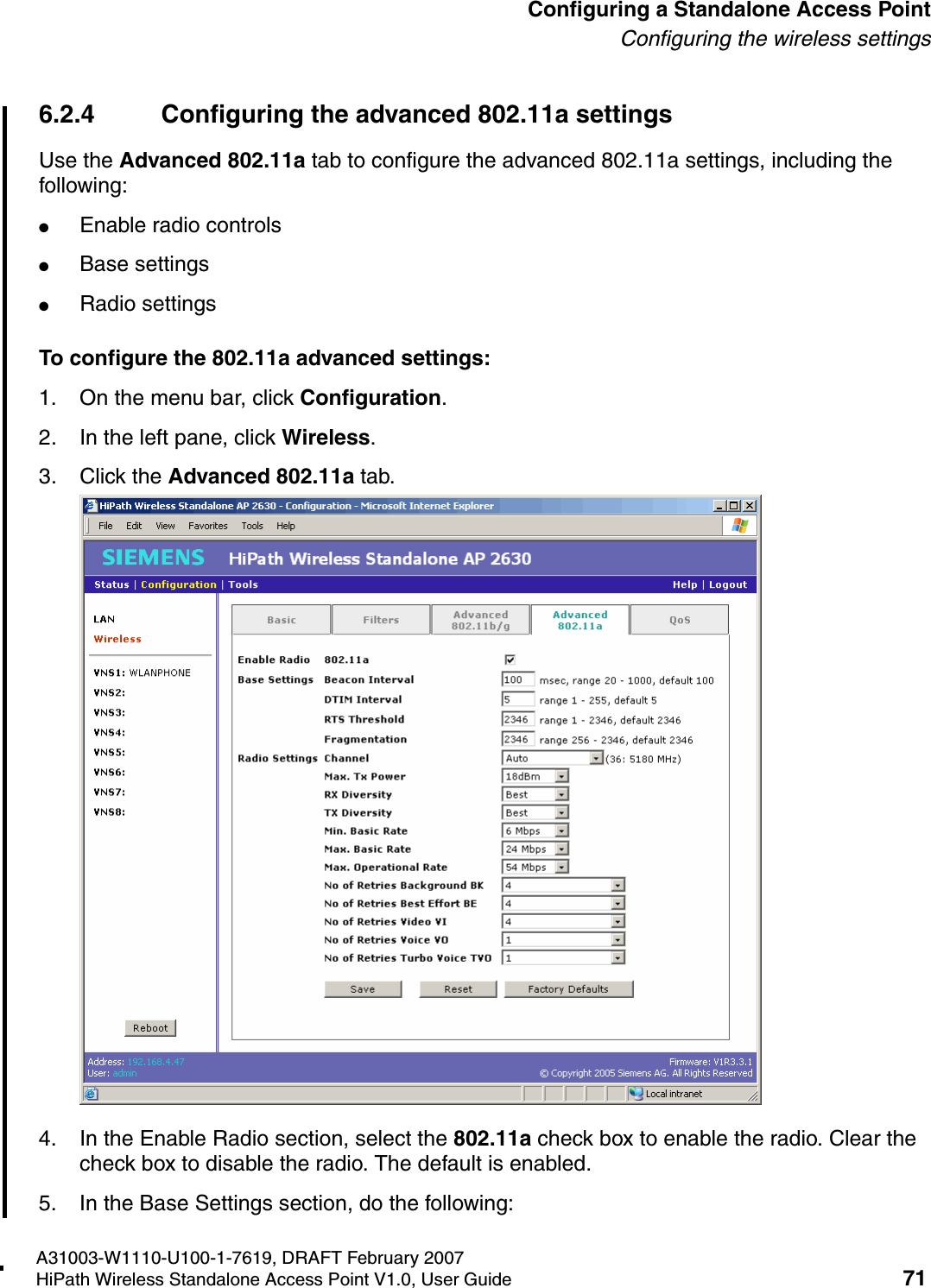Click the Factory Defaults button
Screen dimensions: 931x1288
point(570,988)
